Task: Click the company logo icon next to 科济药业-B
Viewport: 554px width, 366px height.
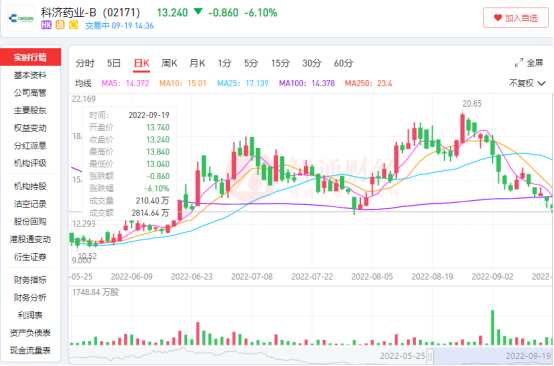Action: pos(21,18)
